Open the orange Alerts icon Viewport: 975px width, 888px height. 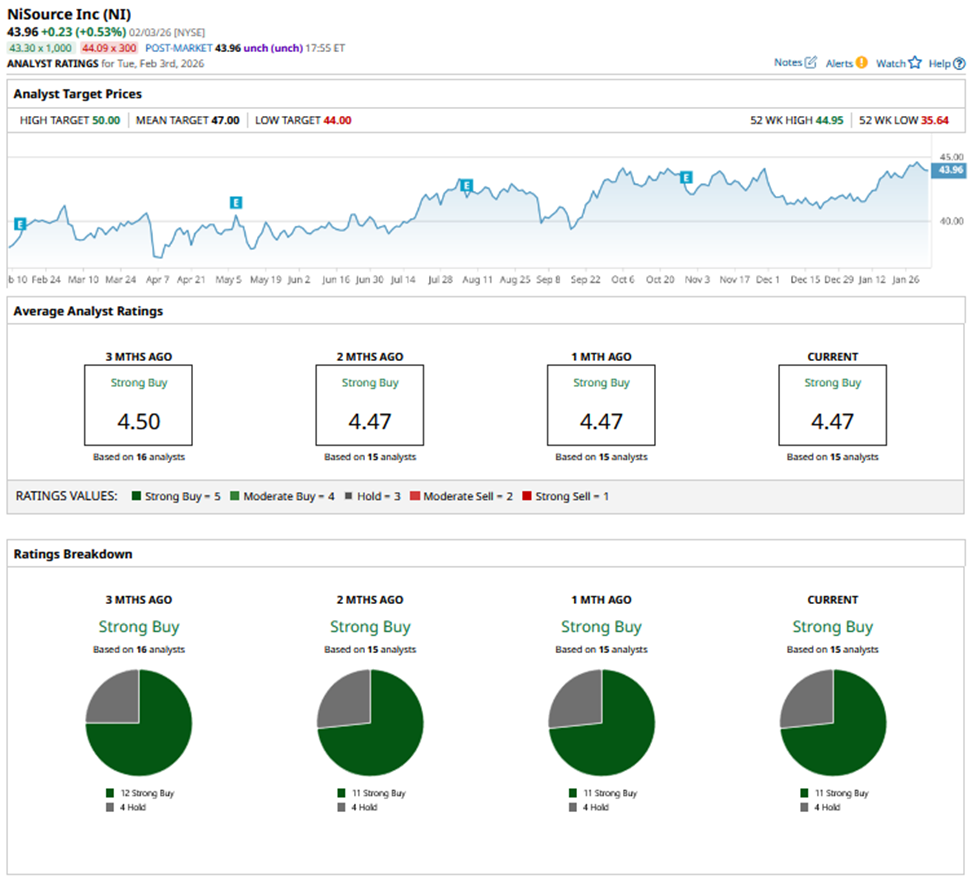click(861, 63)
